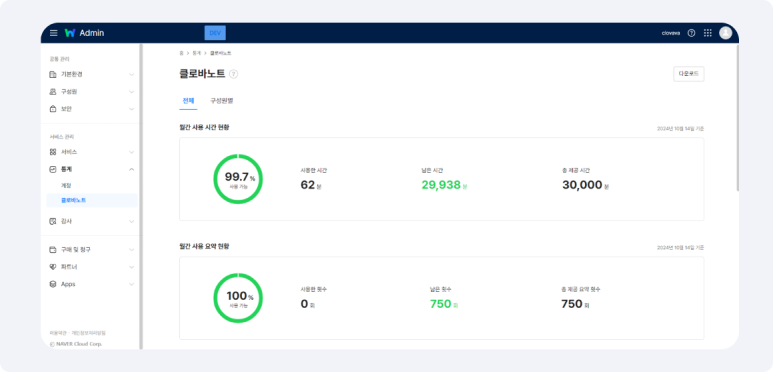
Task: Open the hamburger navigation menu
Action: tap(54, 33)
